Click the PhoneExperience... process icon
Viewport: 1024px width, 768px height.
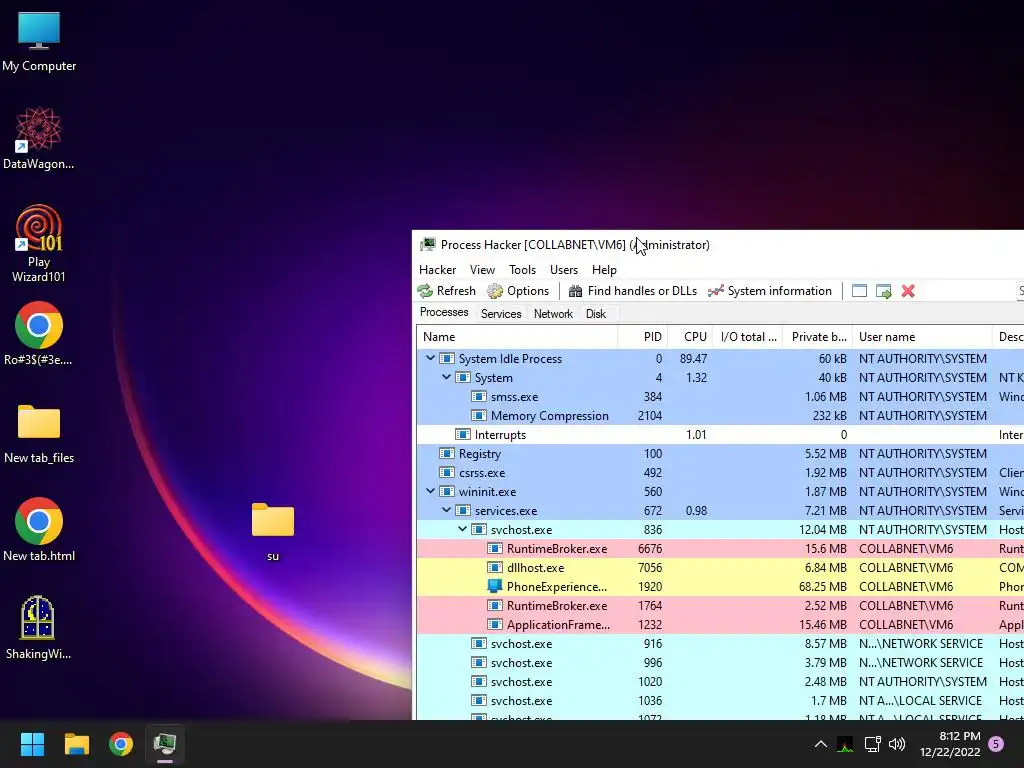pyautogui.click(x=495, y=586)
